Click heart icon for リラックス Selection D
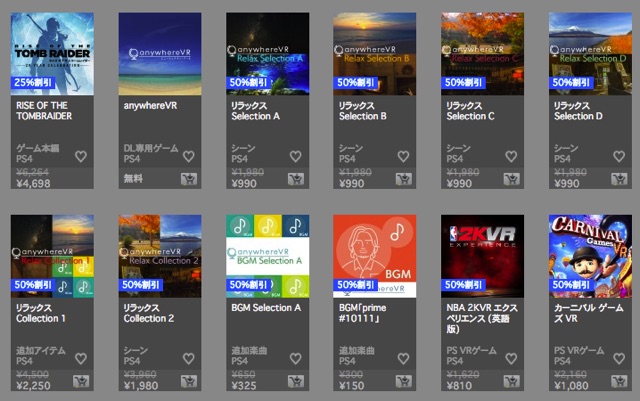Screen dimensions: 640x401 pyautogui.click(x=619, y=156)
